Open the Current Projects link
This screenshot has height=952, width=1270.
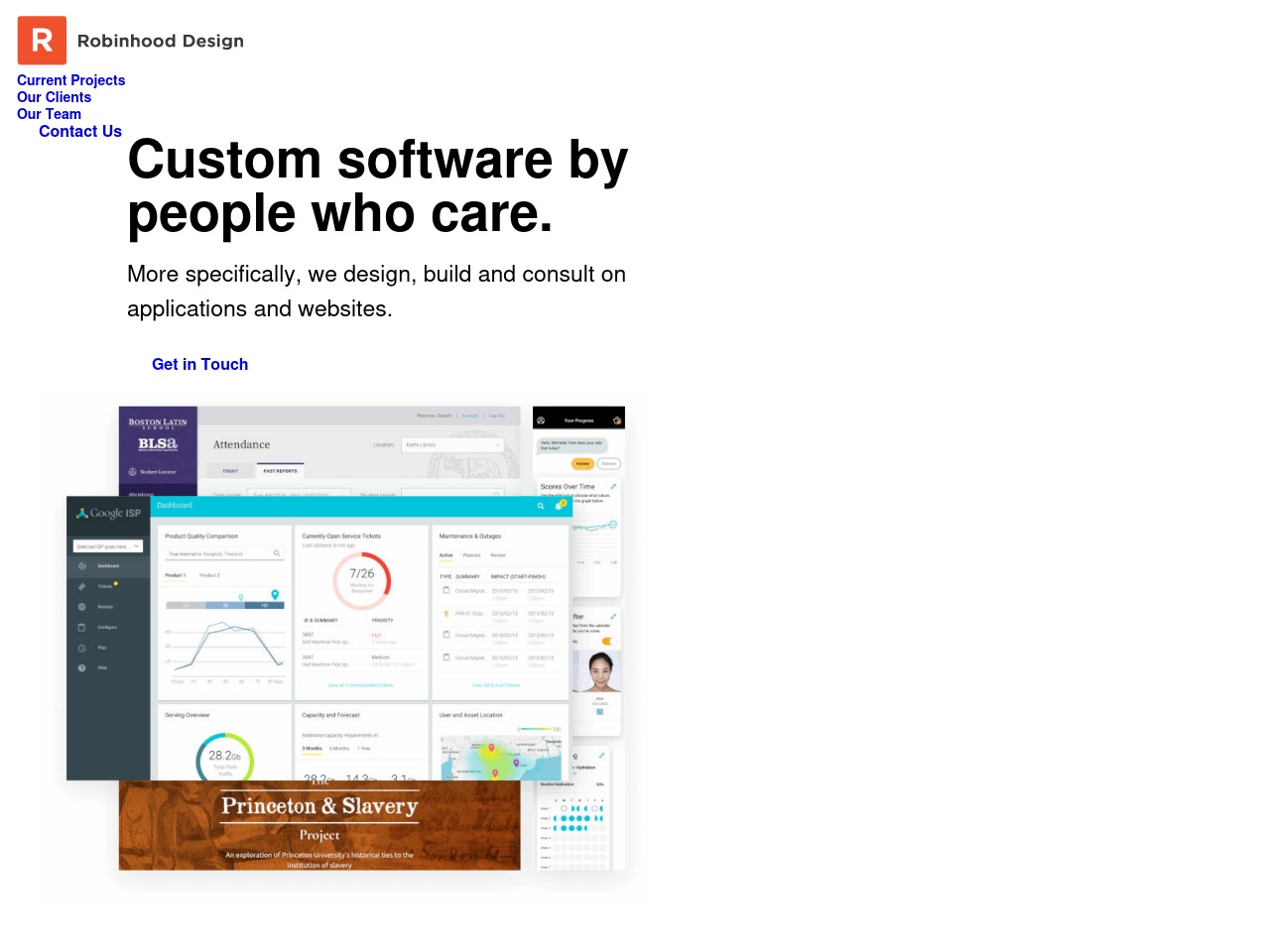71,80
